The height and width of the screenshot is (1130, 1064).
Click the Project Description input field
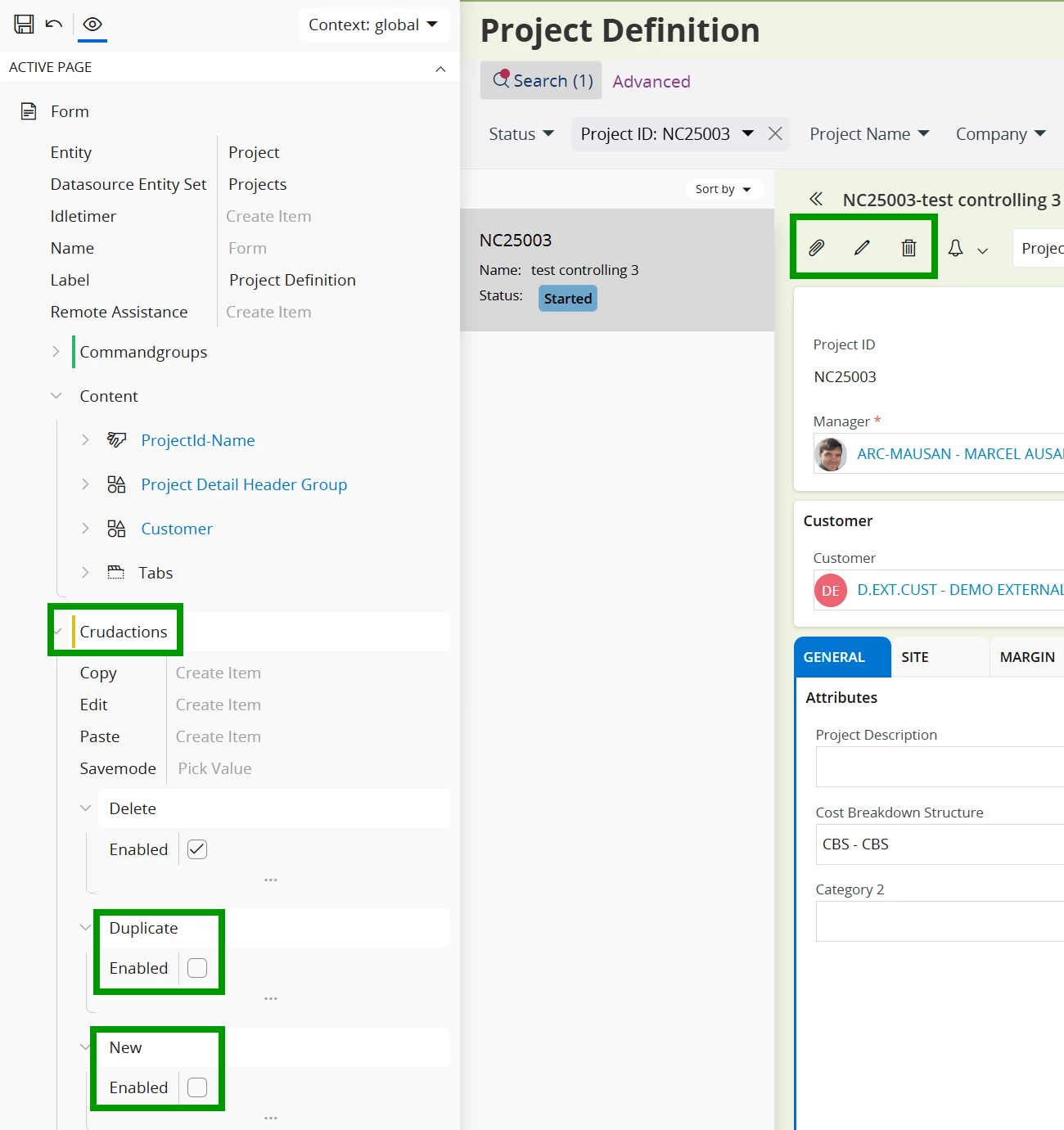[940, 767]
